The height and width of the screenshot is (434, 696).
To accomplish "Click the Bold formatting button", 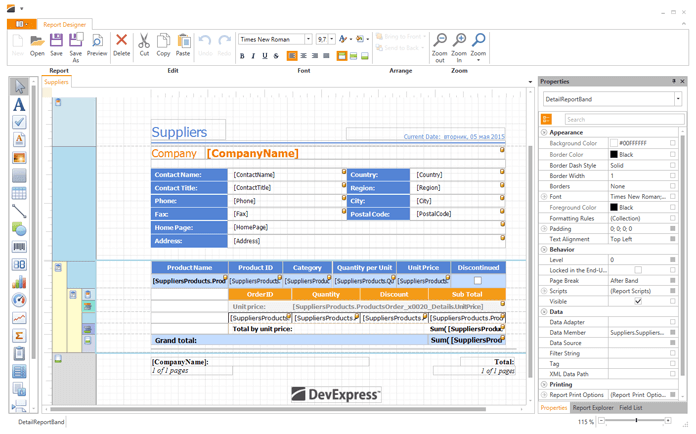I will [x=243, y=56].
